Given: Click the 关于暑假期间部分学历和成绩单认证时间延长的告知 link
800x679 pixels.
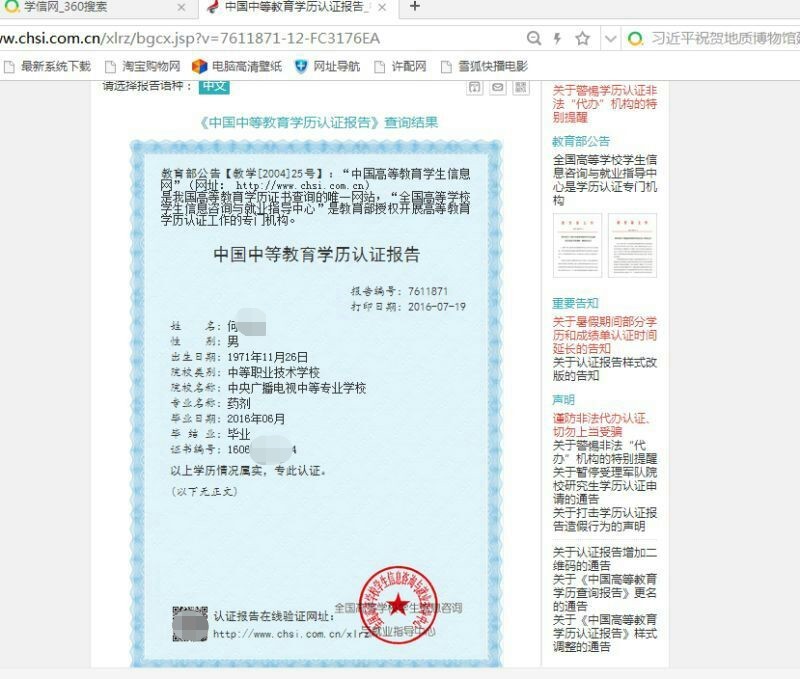Looking at the screenshot, I should 605,335.
